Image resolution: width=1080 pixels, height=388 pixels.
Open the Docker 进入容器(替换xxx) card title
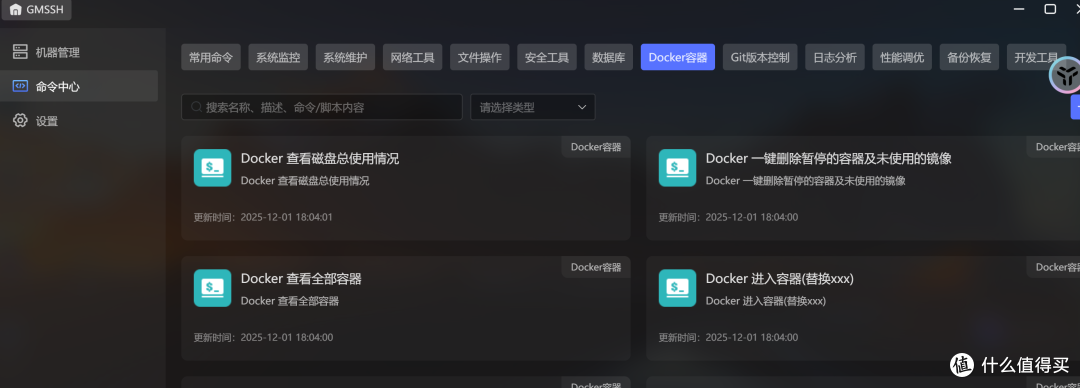tap(780, 279)
